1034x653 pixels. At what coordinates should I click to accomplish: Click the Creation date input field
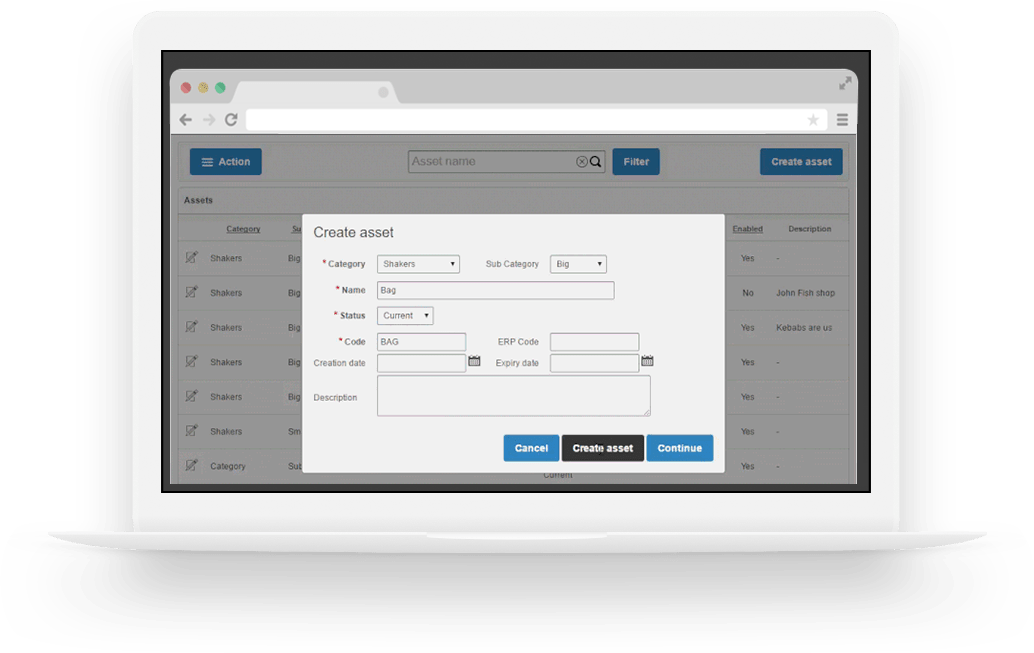(x=421, y=363)
